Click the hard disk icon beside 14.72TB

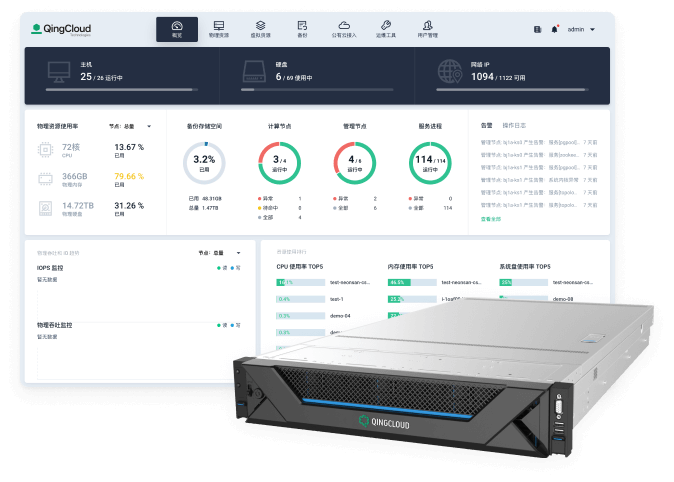click(45, 208)
